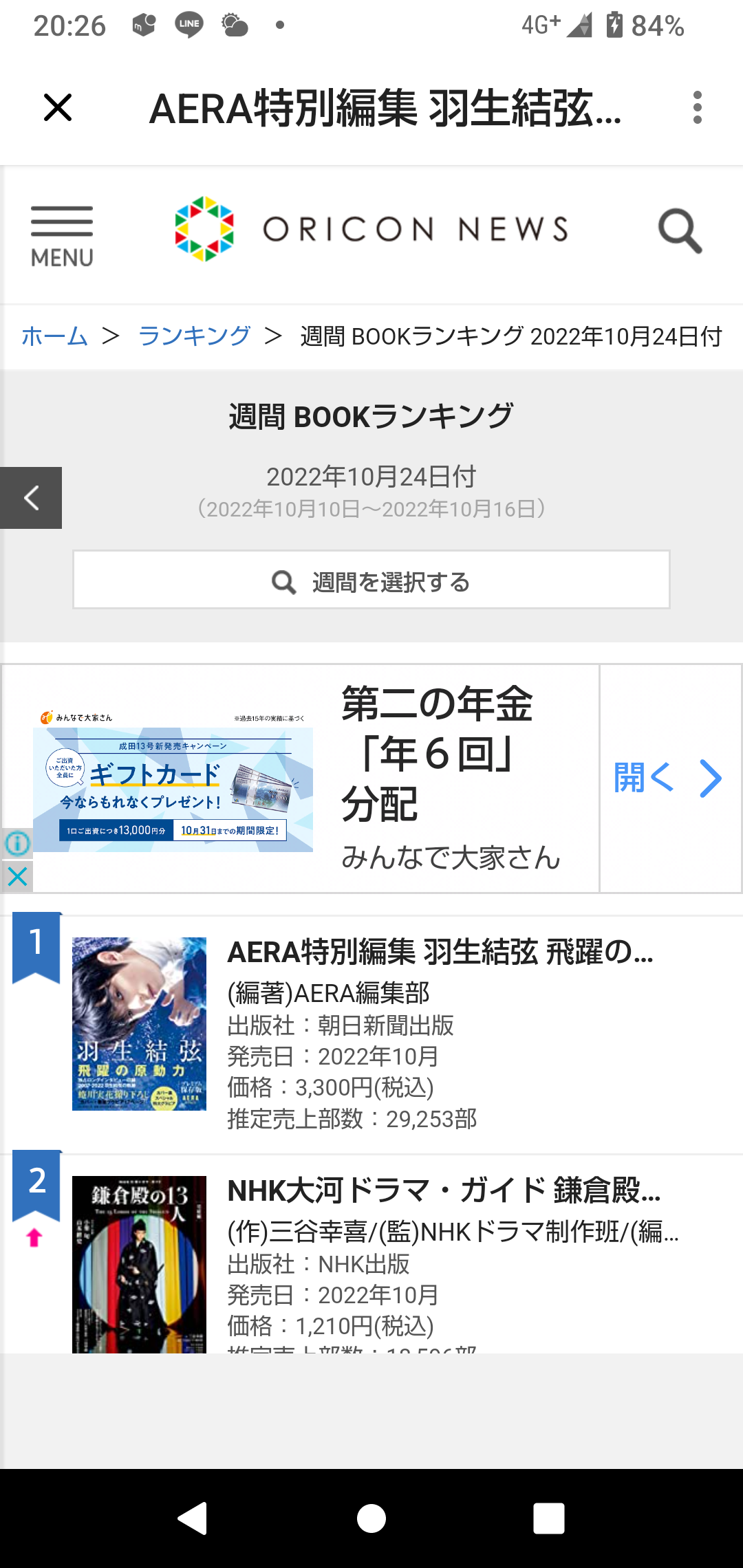743x1568 pixels.
Task: Tap Android recent apps square button
Action: click(549, 1518)
